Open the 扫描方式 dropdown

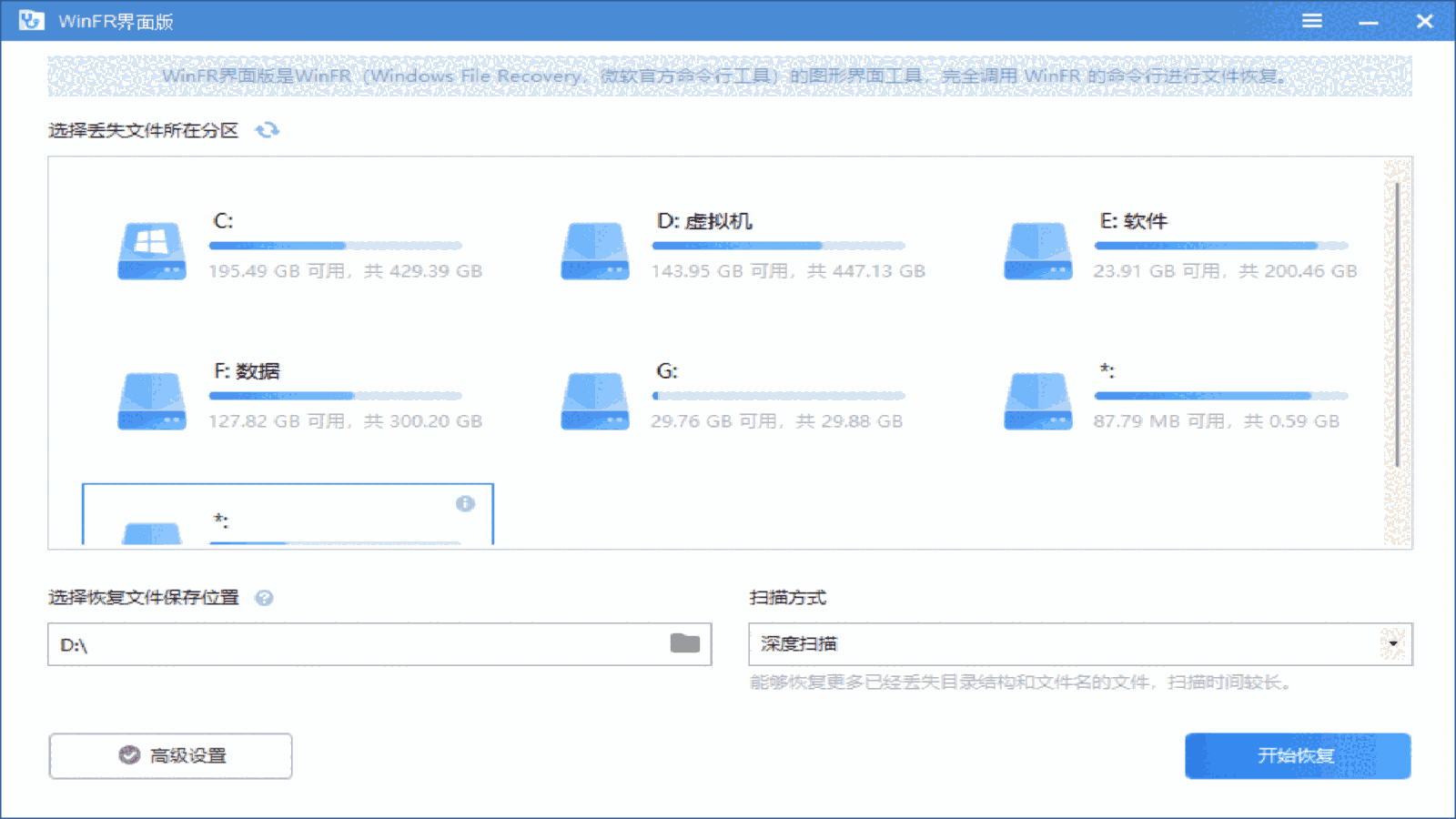1074,643
